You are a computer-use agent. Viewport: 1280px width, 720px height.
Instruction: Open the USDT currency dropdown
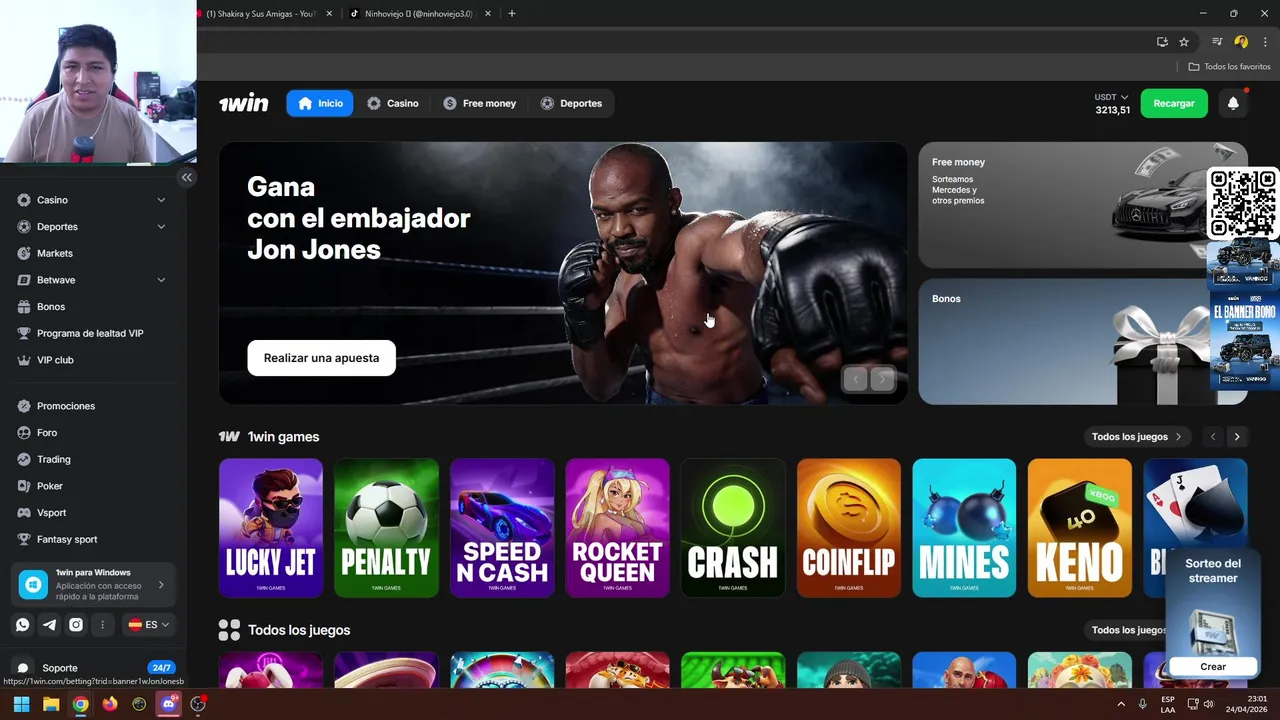pyautogui.click(x=1112, y=97)
